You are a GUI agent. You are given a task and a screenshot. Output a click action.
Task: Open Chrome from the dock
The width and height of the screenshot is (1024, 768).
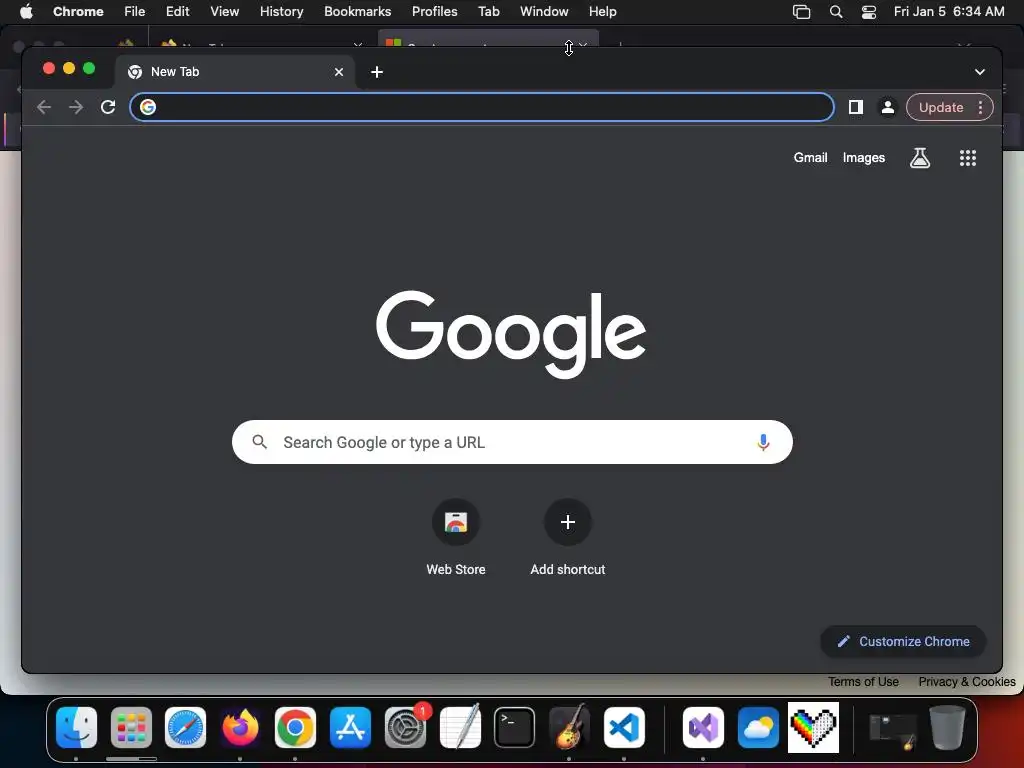(295, 727)
